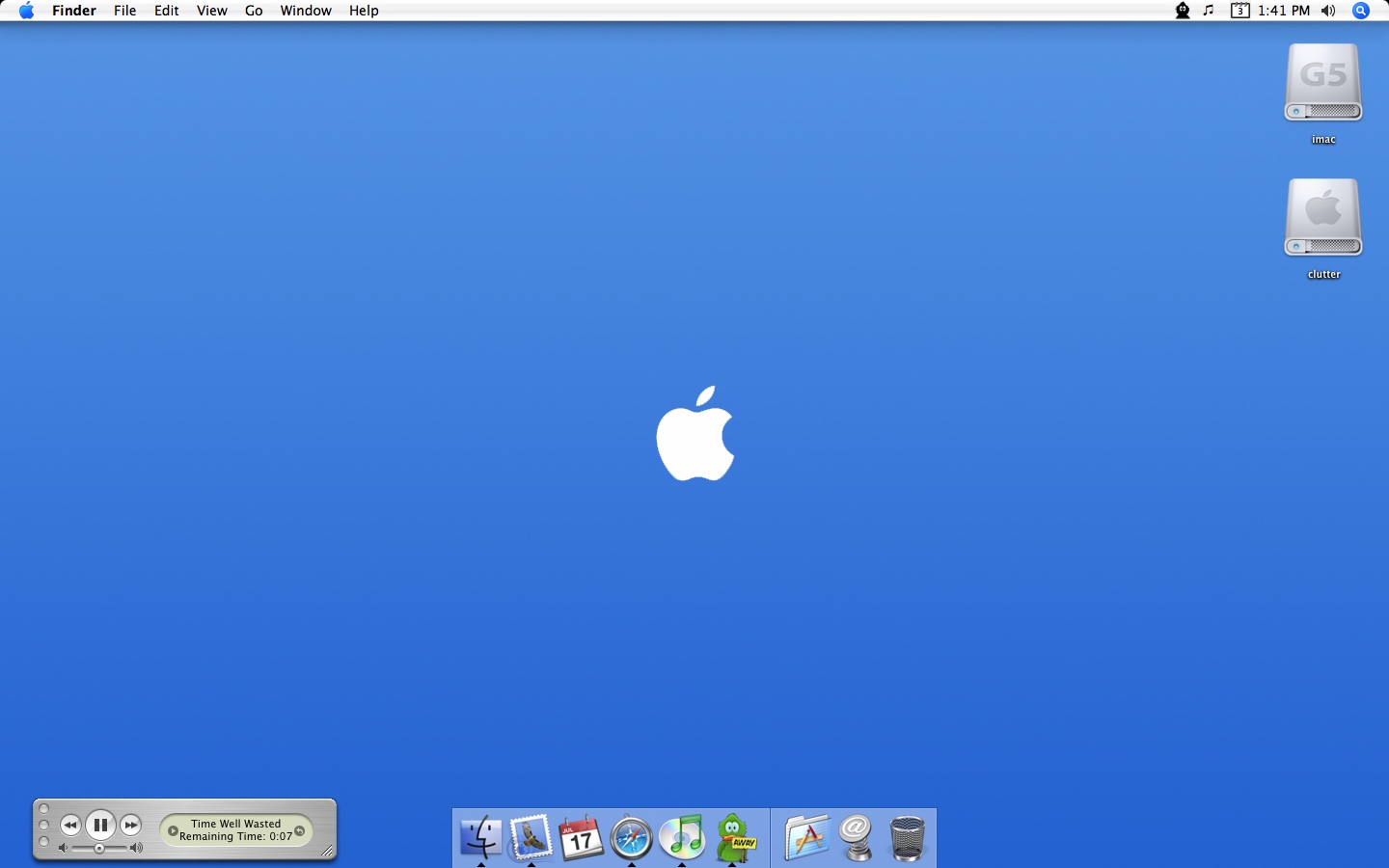Viewport: 1389px width, 868px height.
Task: Click the @ spring icon in Dock
Action: [x=857, y=837]
